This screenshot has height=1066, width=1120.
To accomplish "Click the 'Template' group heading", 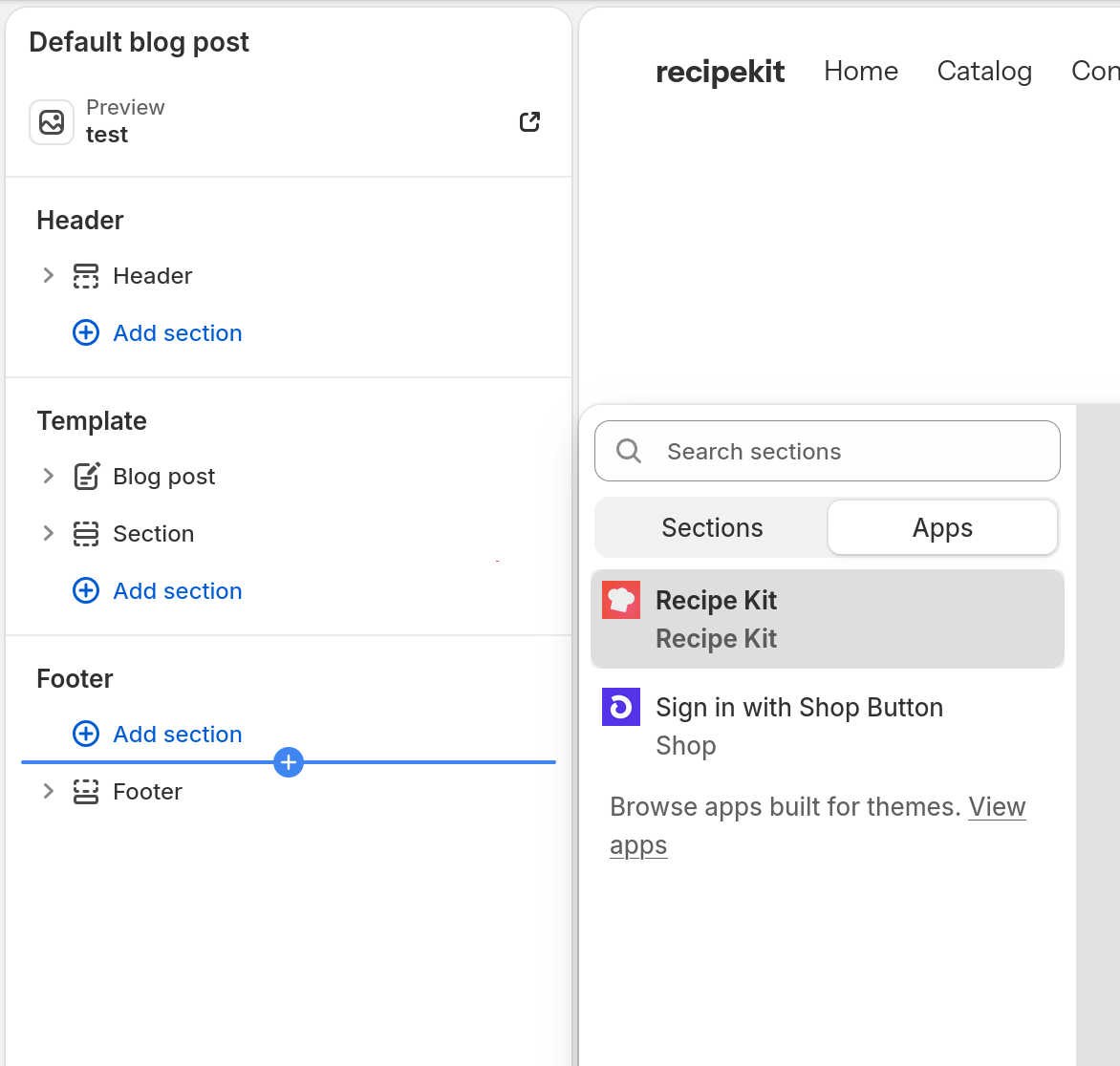I will 92,421.
